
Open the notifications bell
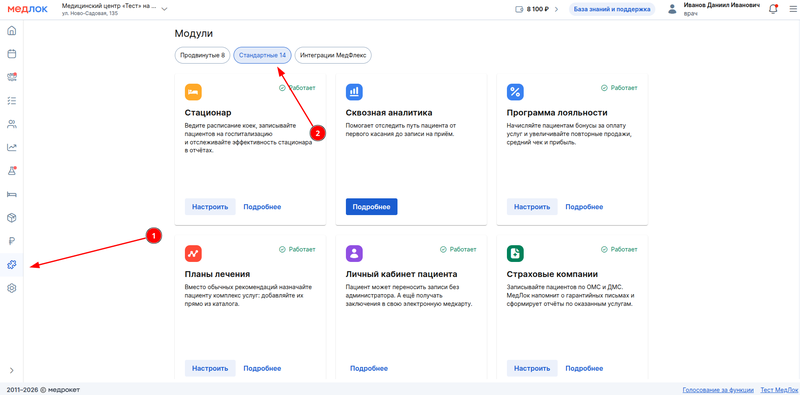[773, 9]
